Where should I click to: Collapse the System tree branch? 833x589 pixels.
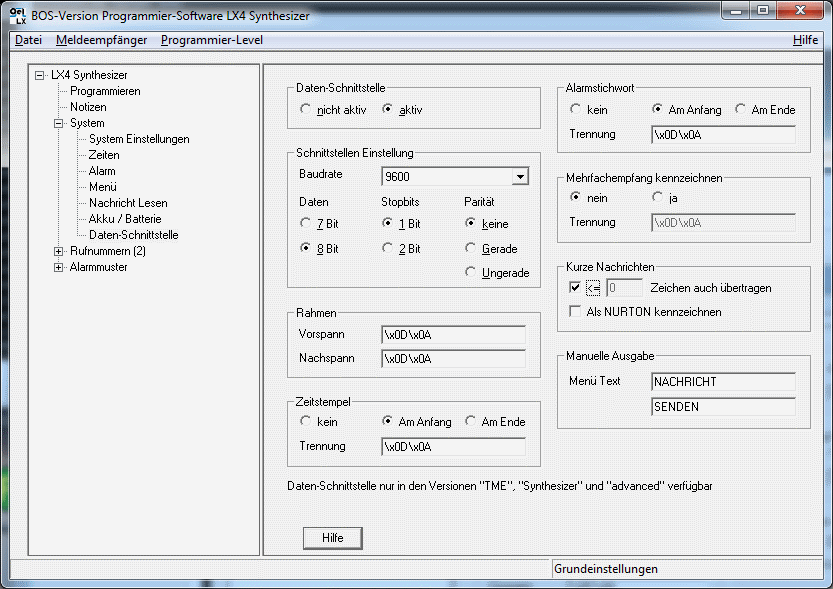coord(58,123)
